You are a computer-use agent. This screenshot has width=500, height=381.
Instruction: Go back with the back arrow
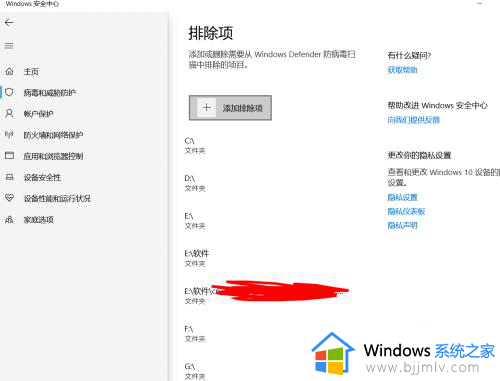pyautogui.click(x=9, y=23)
